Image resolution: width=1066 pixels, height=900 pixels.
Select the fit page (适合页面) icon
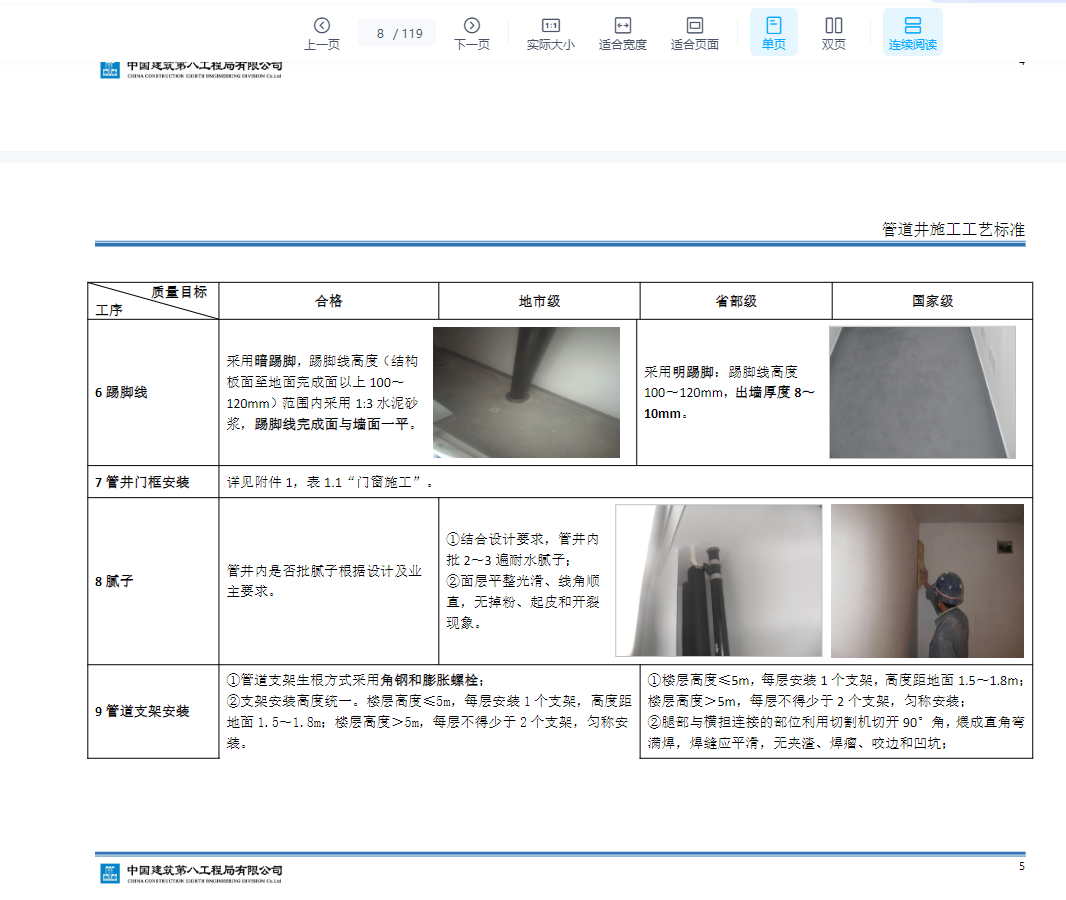[x=694, y=26]
